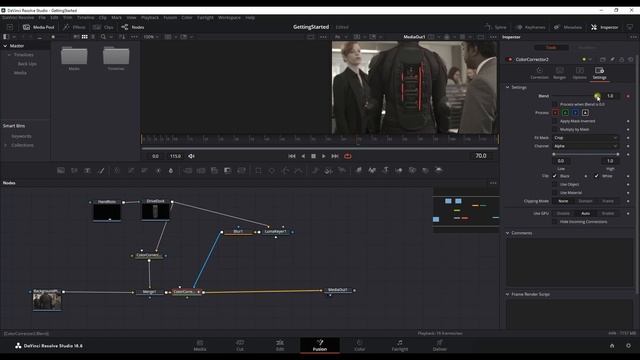The width and height of the screenshot is (640, 360).
Task: Enable Multiply by Mask checkbox
Action: pyautogui.click(x=555, y=129)
